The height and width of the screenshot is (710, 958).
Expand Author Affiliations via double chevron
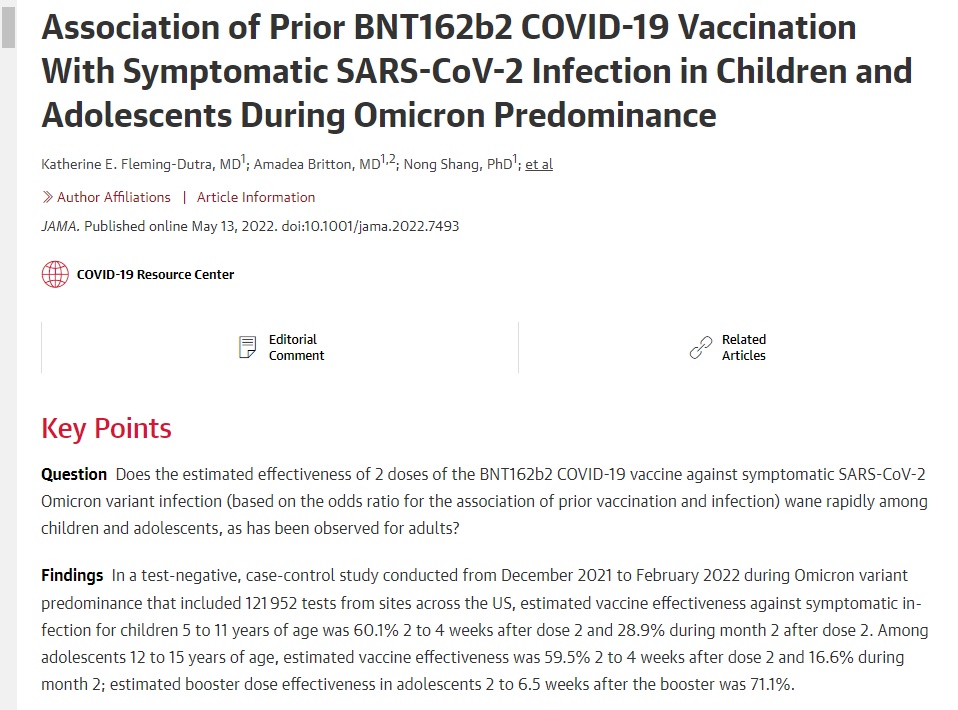click(47, 197)
